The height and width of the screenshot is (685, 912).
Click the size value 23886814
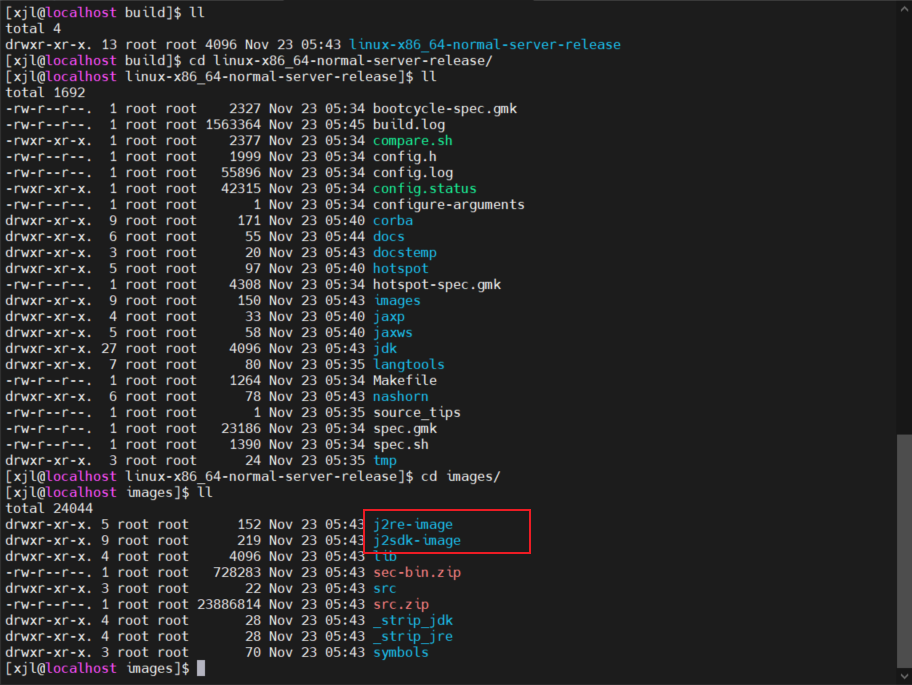click(x=229, y=605)
